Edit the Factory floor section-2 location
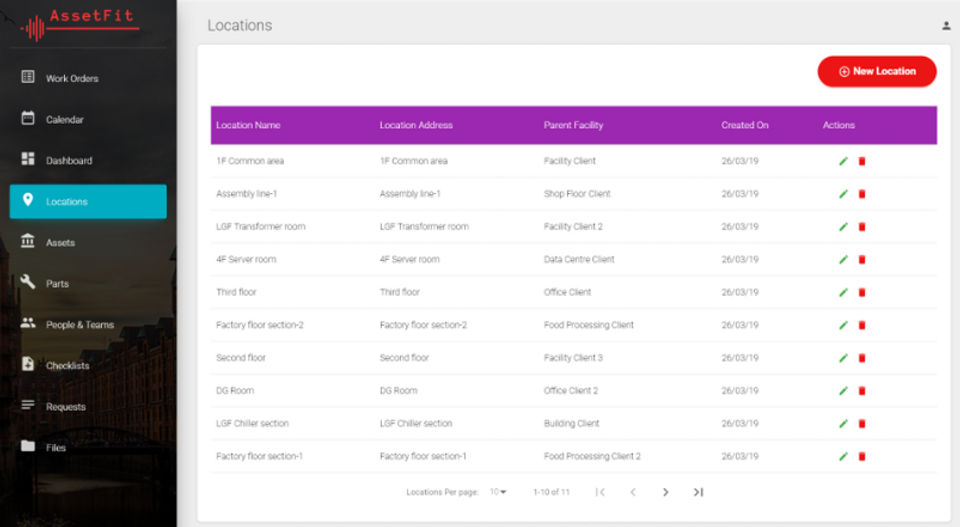The width and height of the screenshot is (960, 527). click(843, 325)
